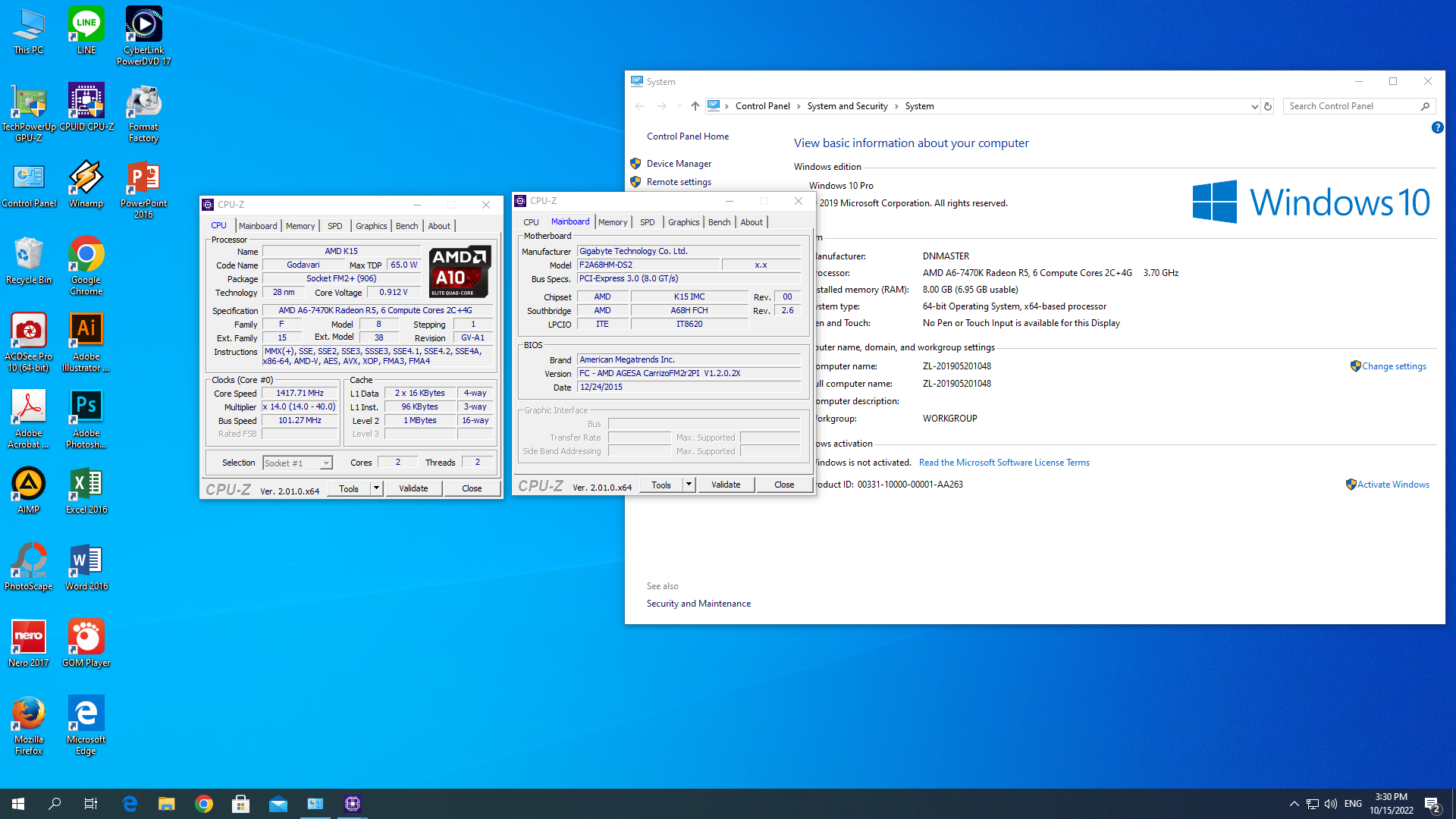1456x819 pixels.
Task: Click Activate Windows link
Action: click(x=1393, y=485)
